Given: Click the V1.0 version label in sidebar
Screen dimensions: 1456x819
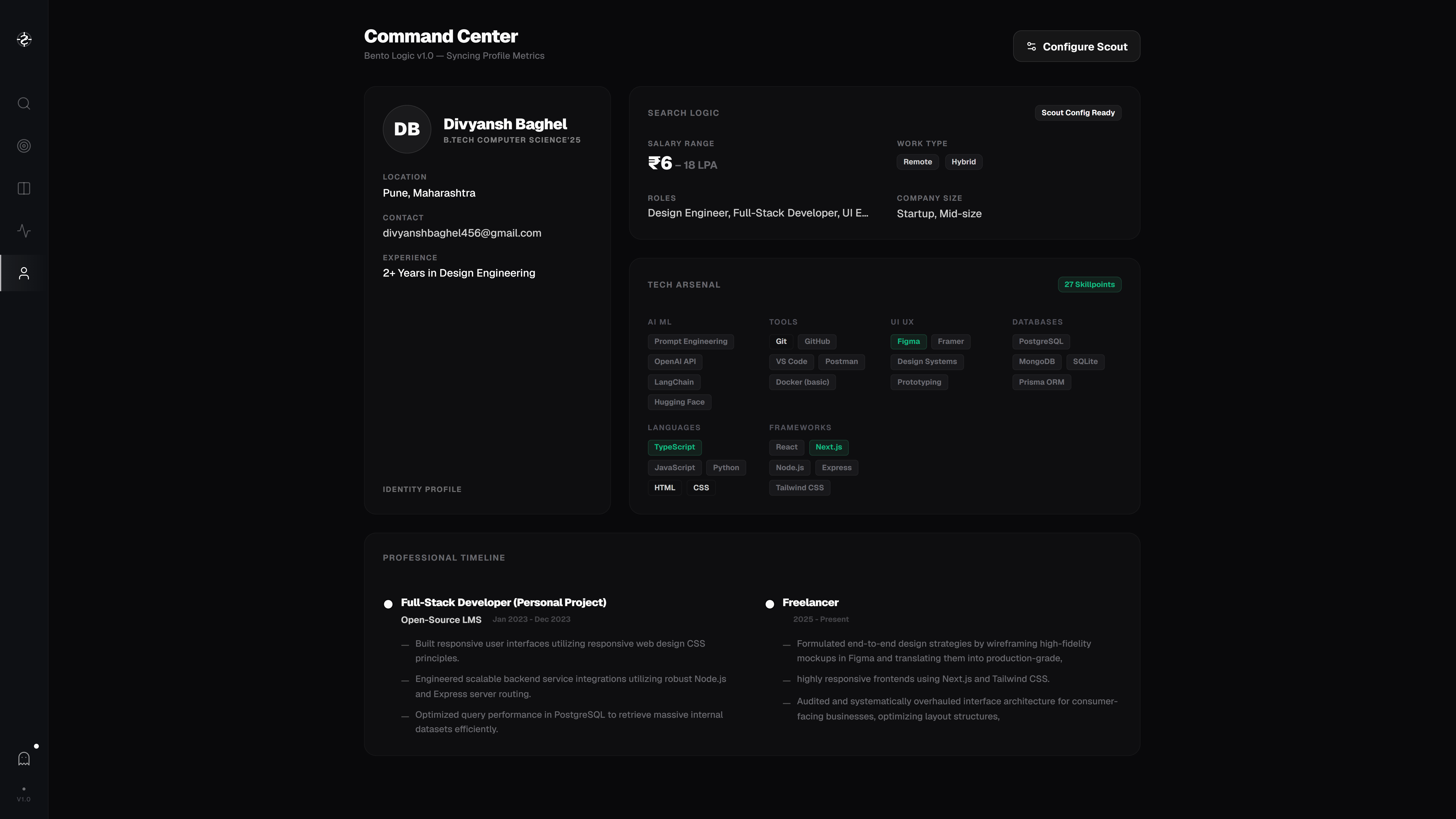Looking at the screenshot, I should 24,799.
